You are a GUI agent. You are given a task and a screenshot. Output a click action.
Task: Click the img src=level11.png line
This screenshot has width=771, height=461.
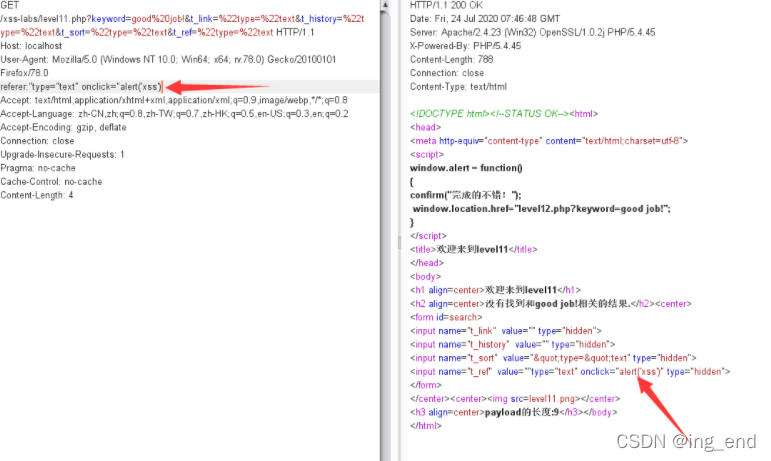coord(515,399)
